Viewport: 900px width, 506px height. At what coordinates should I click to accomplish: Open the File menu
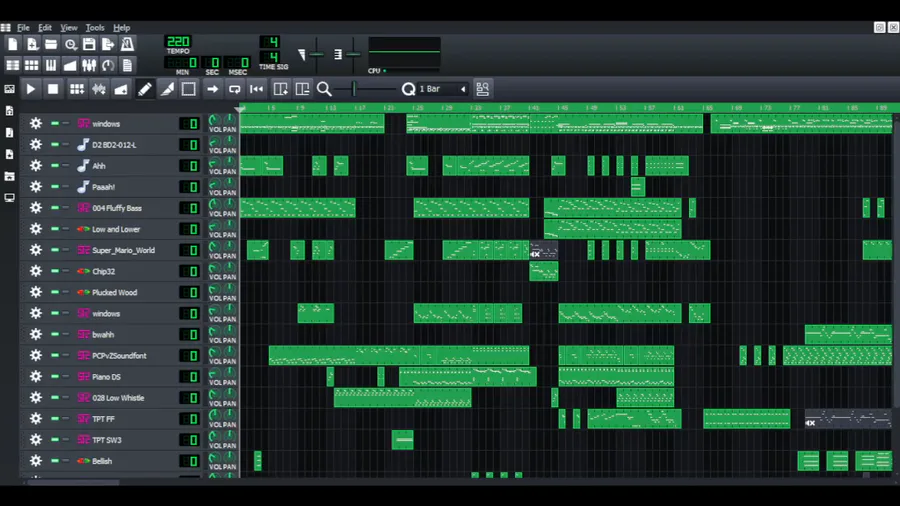click(23, 28)
